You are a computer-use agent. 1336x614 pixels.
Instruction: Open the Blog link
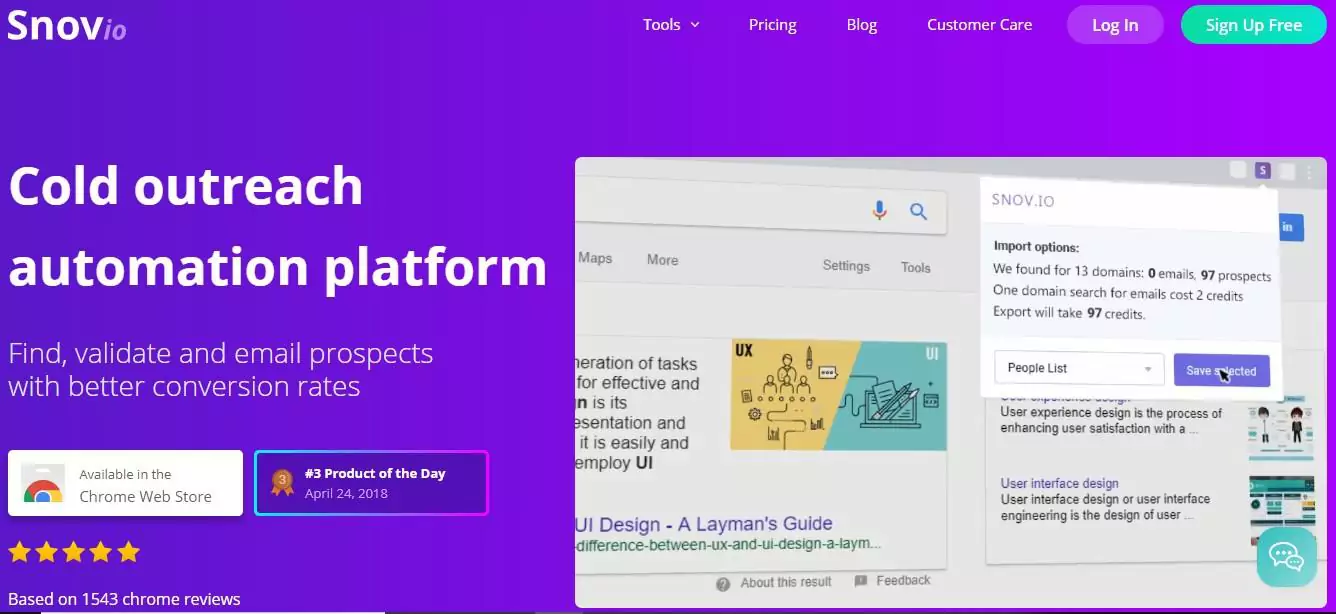[862, 25]
